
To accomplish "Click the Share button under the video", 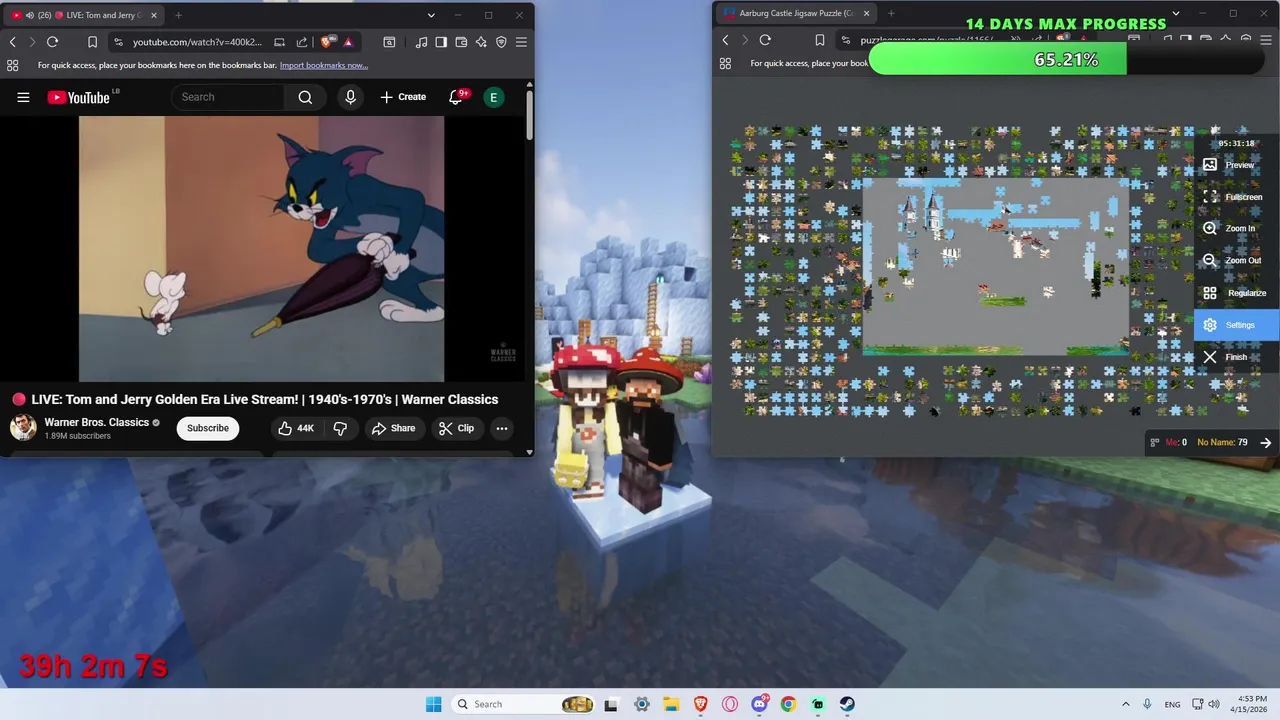I will [393, 428].
